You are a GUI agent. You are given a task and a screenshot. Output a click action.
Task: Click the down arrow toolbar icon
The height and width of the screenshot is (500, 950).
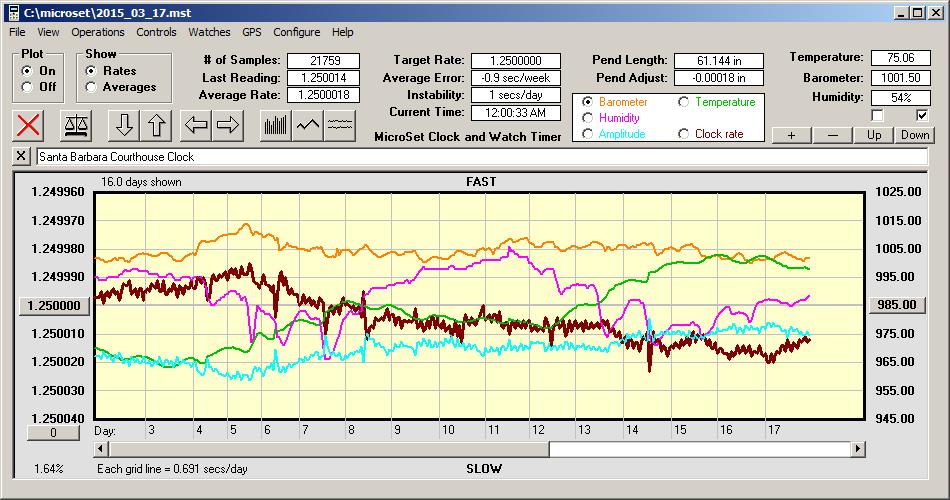[124, 125]
